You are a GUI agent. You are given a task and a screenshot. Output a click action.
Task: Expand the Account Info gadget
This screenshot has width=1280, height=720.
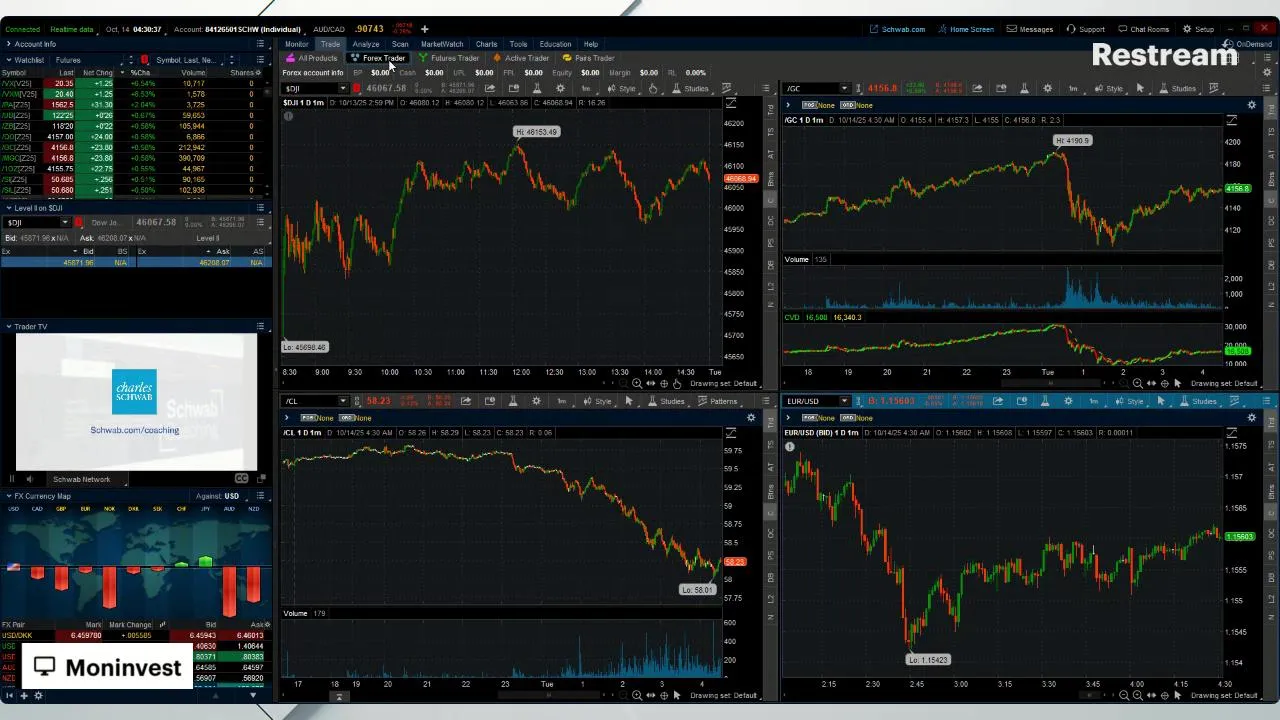8,44
